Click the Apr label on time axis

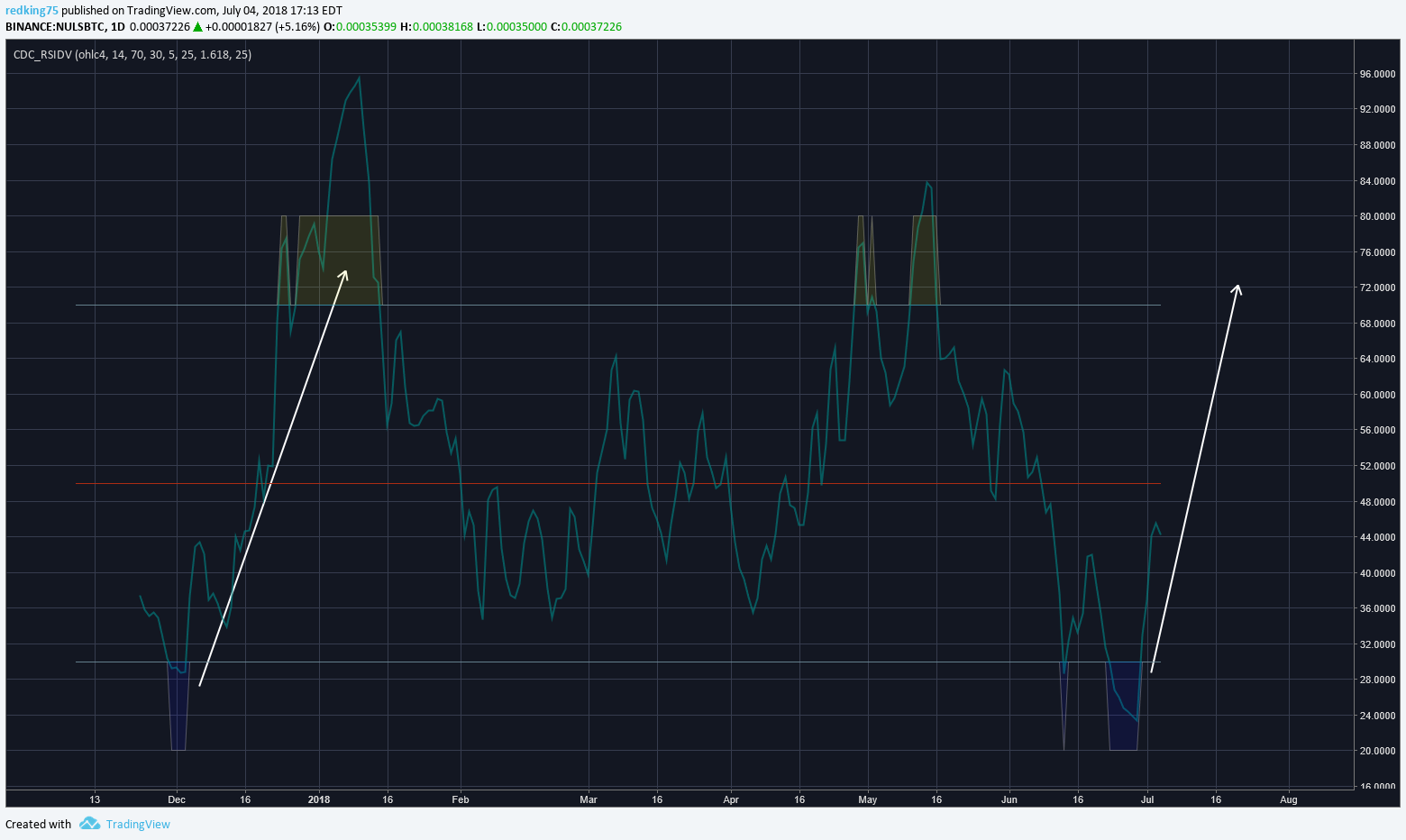tap(731, 799)
